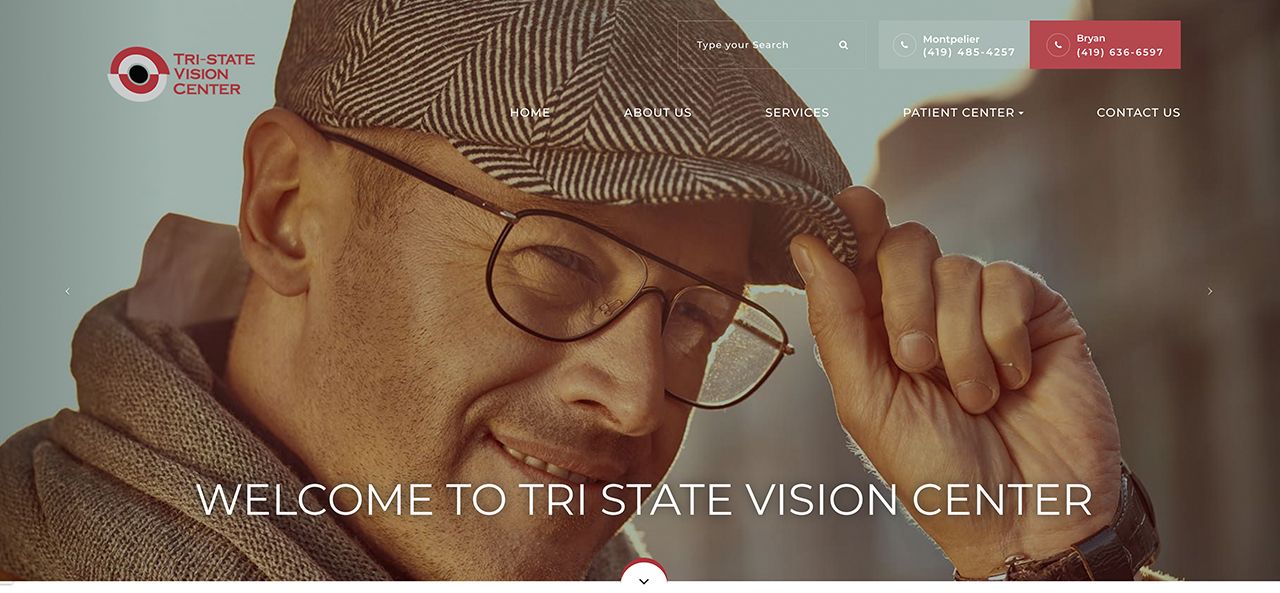Expand the caret next to Patient Center
This screenshot has width=1280, height=593.
(1021, 114)
